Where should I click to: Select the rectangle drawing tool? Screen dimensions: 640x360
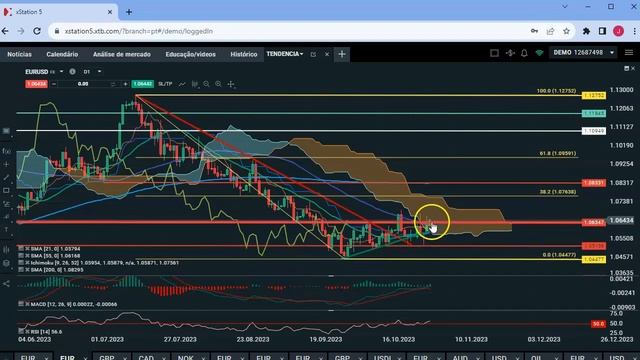click(x=6, y=191)
